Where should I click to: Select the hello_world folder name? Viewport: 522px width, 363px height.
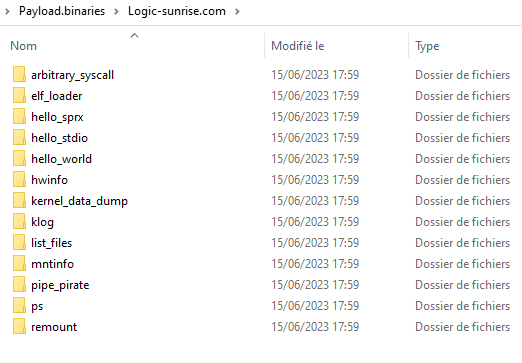click(x=61, y=159)
